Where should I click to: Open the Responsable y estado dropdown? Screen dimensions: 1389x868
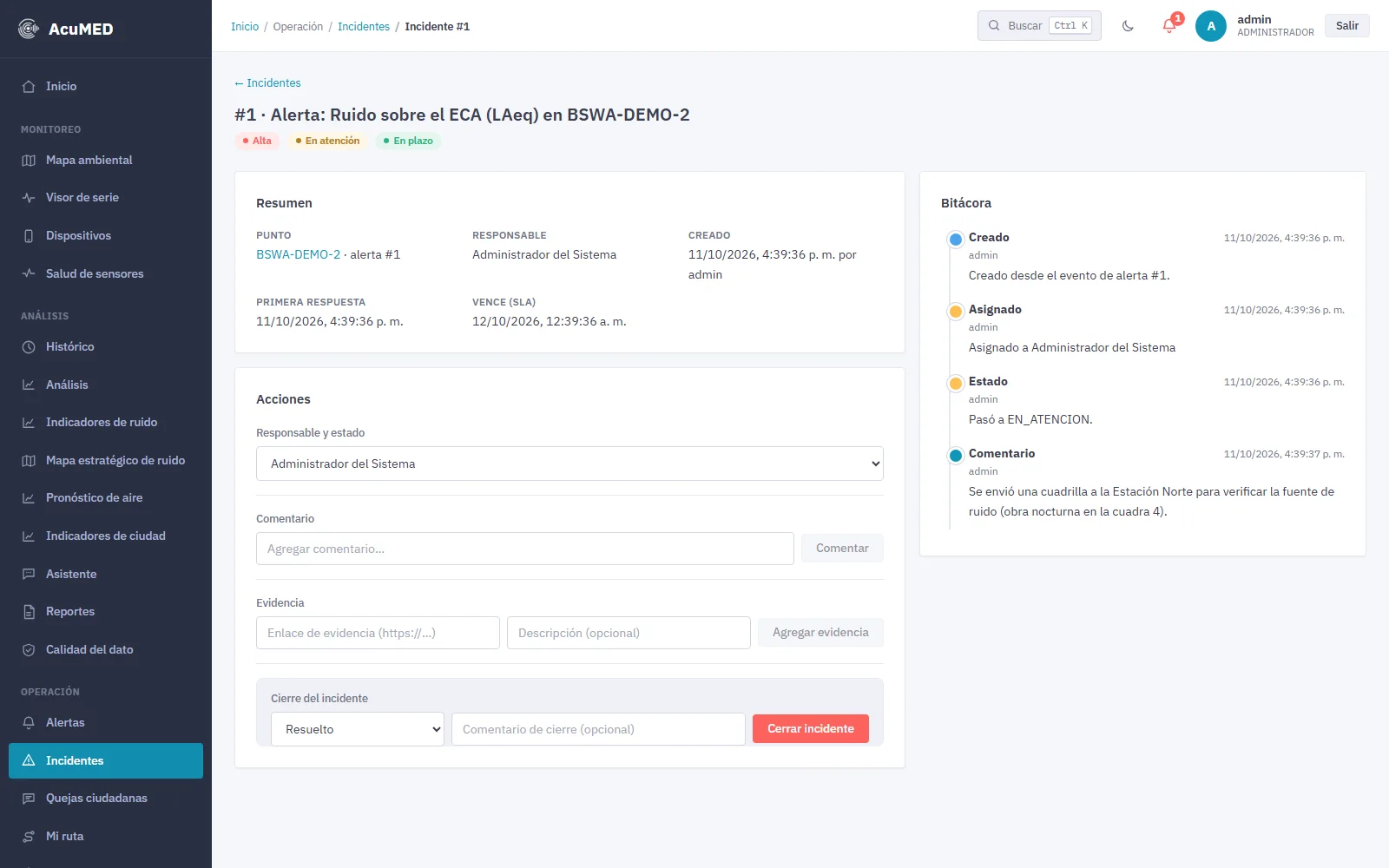click(569, 464)
